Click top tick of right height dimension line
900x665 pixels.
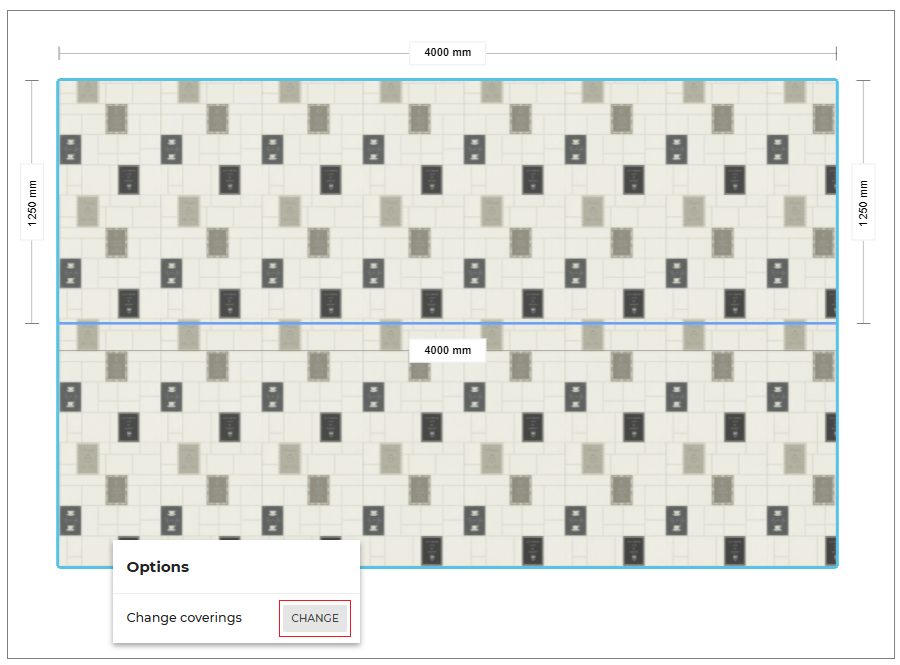[863, 81]
